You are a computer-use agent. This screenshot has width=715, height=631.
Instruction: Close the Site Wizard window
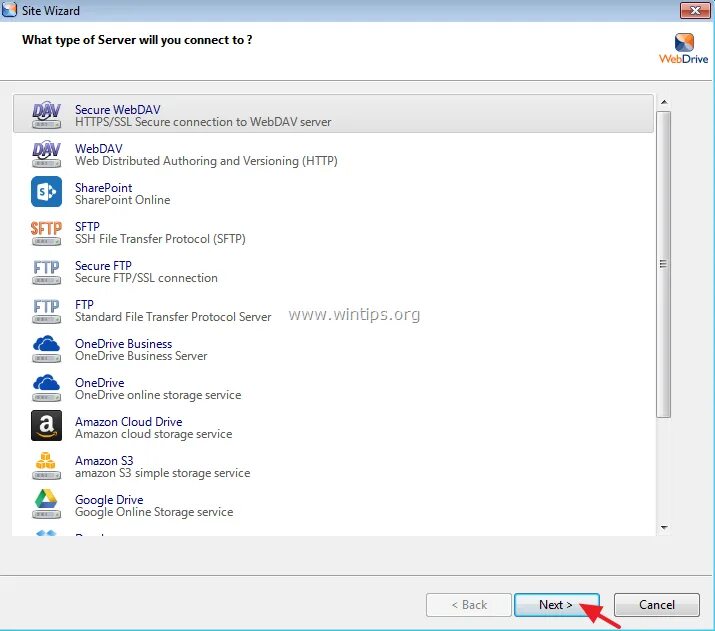tap(695, 10)
